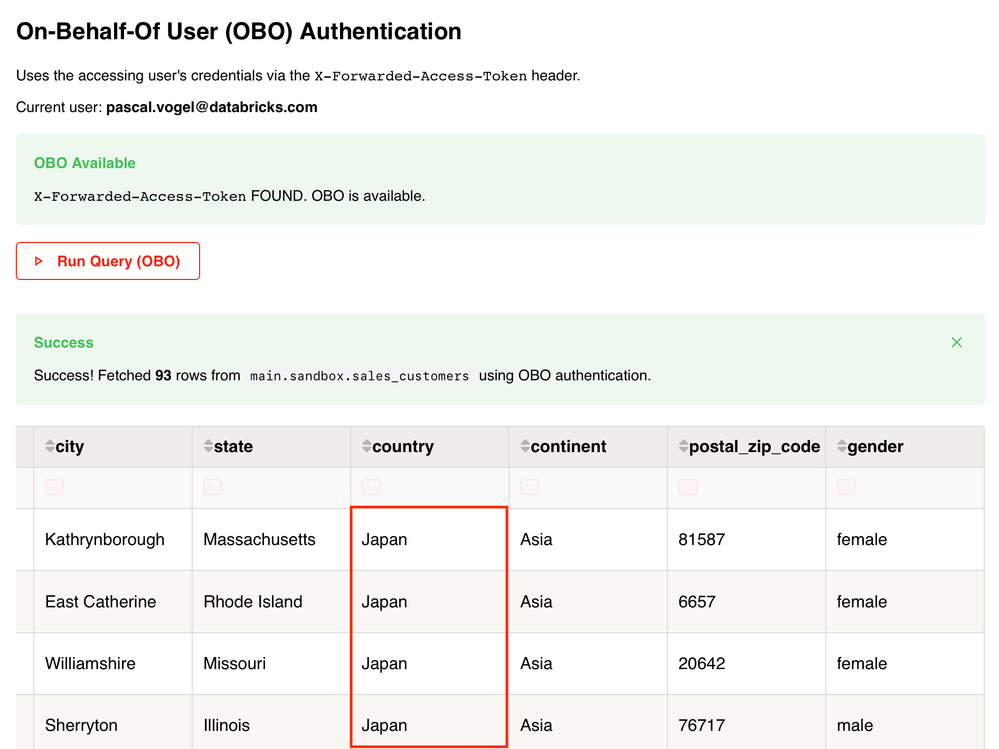Click the state filter input field
Screen dimensions: 999x749
pos(271,488)
